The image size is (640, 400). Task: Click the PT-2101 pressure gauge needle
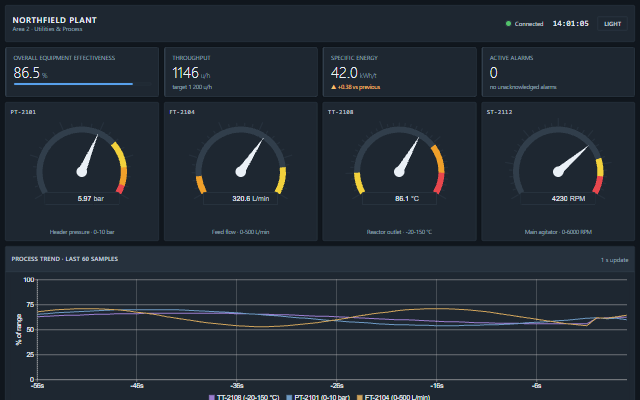89,156
